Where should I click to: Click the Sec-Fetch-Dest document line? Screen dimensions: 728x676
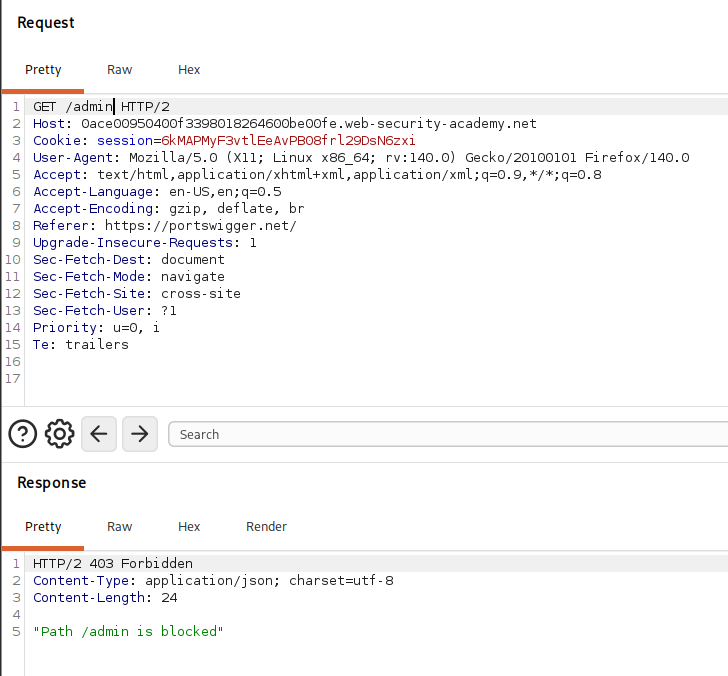[x=129, y=260]
